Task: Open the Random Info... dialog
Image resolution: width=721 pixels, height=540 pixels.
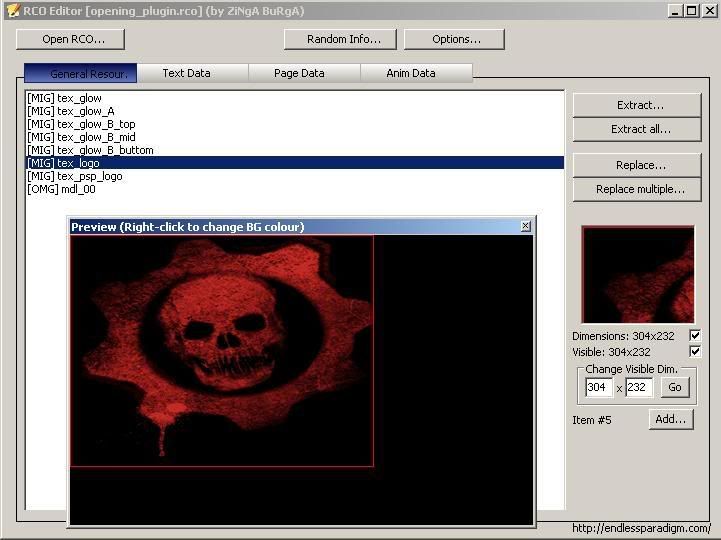Action: (x=340, y=40)
